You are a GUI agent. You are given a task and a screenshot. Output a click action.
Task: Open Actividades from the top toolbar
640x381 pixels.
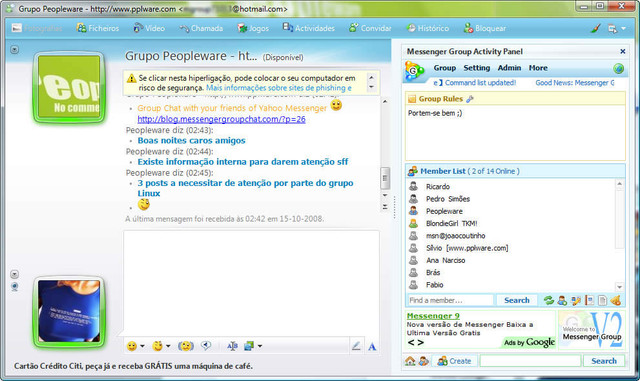pyautogui.click(x=309, y=28)
